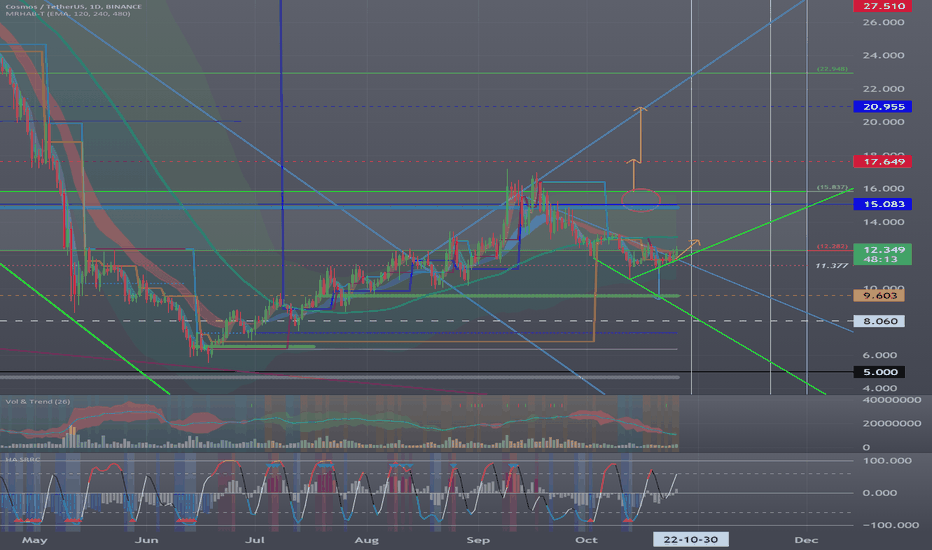Click the 15.837 green level label
This screenshot has width=932, height=550.
pos(832,187)
